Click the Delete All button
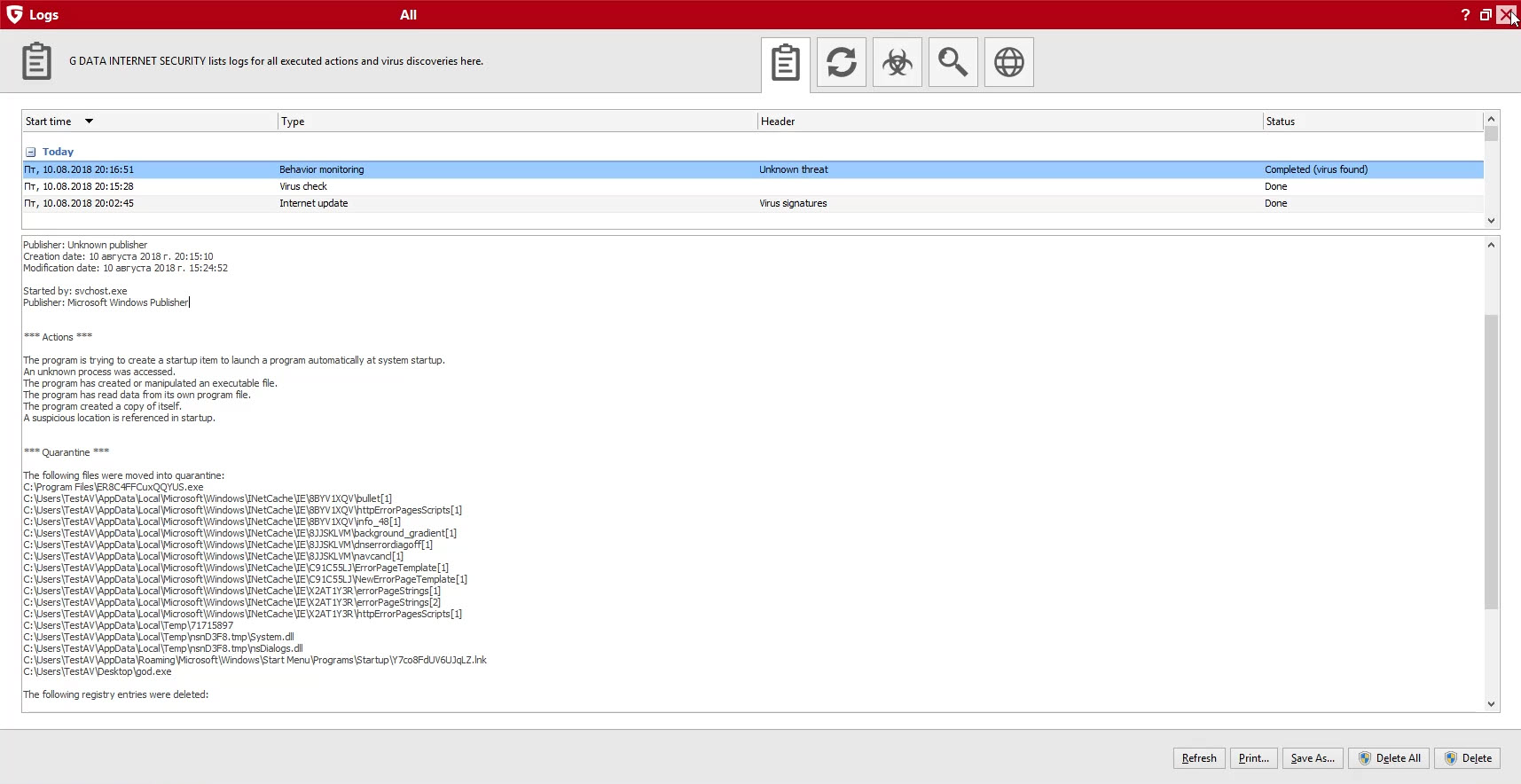 [x=1389, y=758]
